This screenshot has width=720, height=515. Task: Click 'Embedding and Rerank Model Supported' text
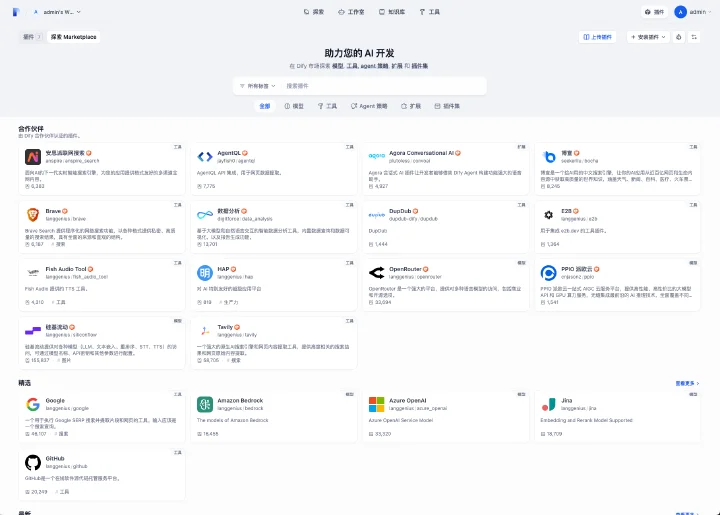point(586,420)
